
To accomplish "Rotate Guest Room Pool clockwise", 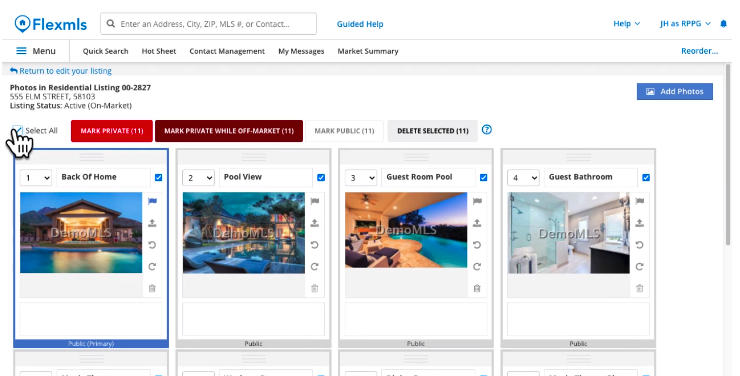I will pyautogui.click(x=477, y=267).
